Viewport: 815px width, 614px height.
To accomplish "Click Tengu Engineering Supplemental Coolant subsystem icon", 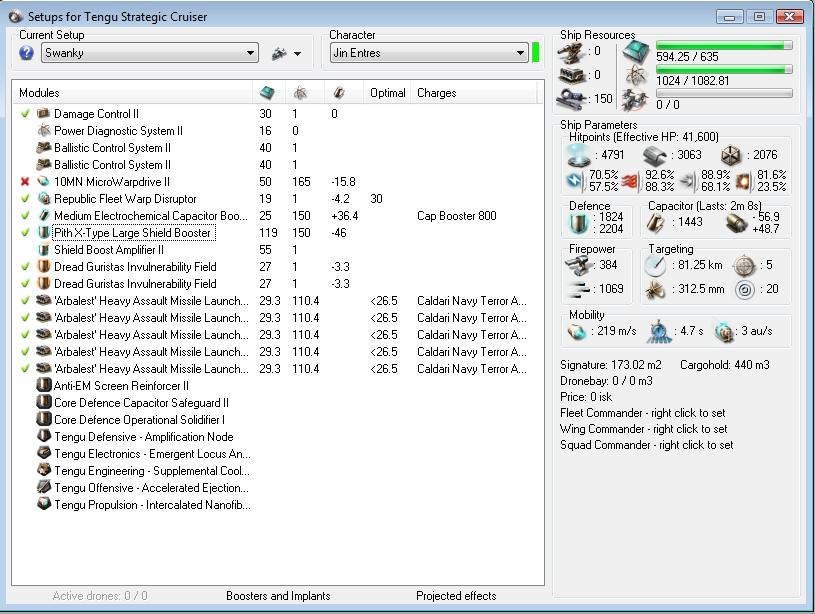I will [x=44, y=471].
